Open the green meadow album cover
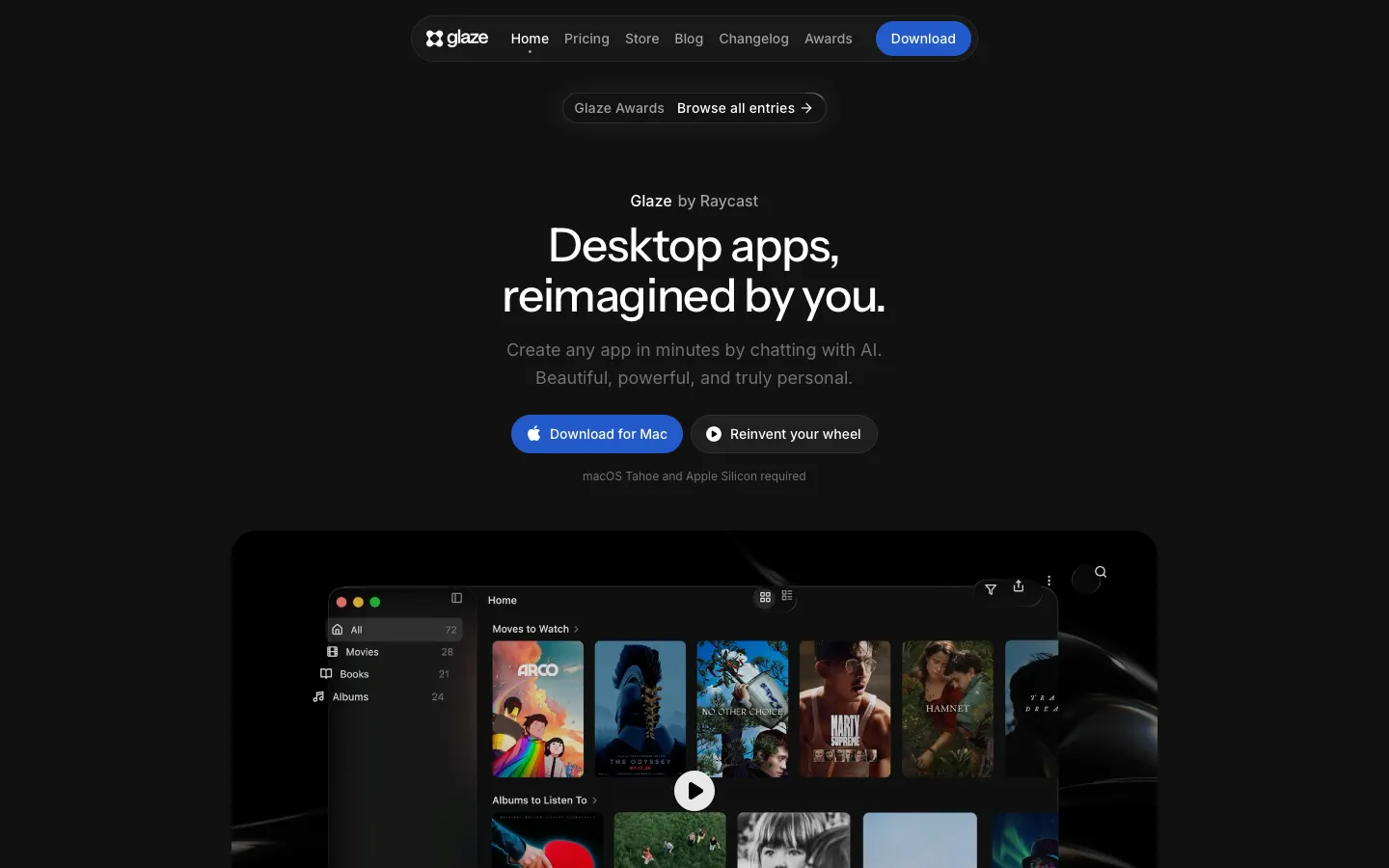 tap(670, 840)
